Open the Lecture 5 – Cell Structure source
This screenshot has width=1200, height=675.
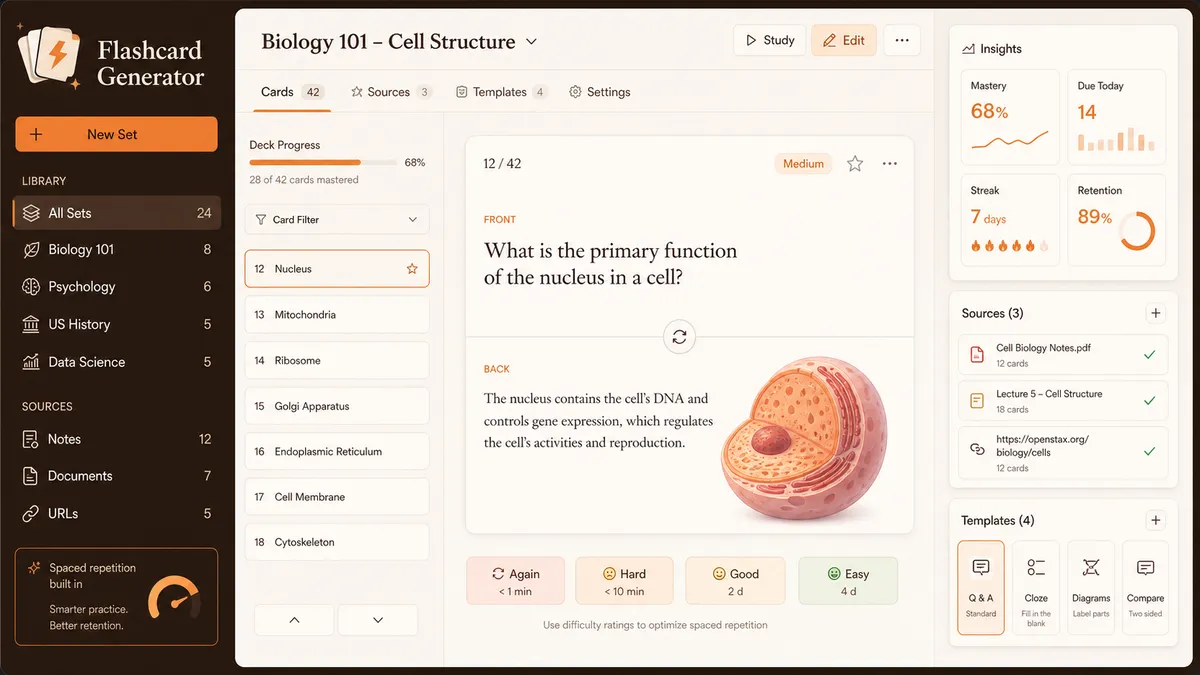[x=1063, y=401]
